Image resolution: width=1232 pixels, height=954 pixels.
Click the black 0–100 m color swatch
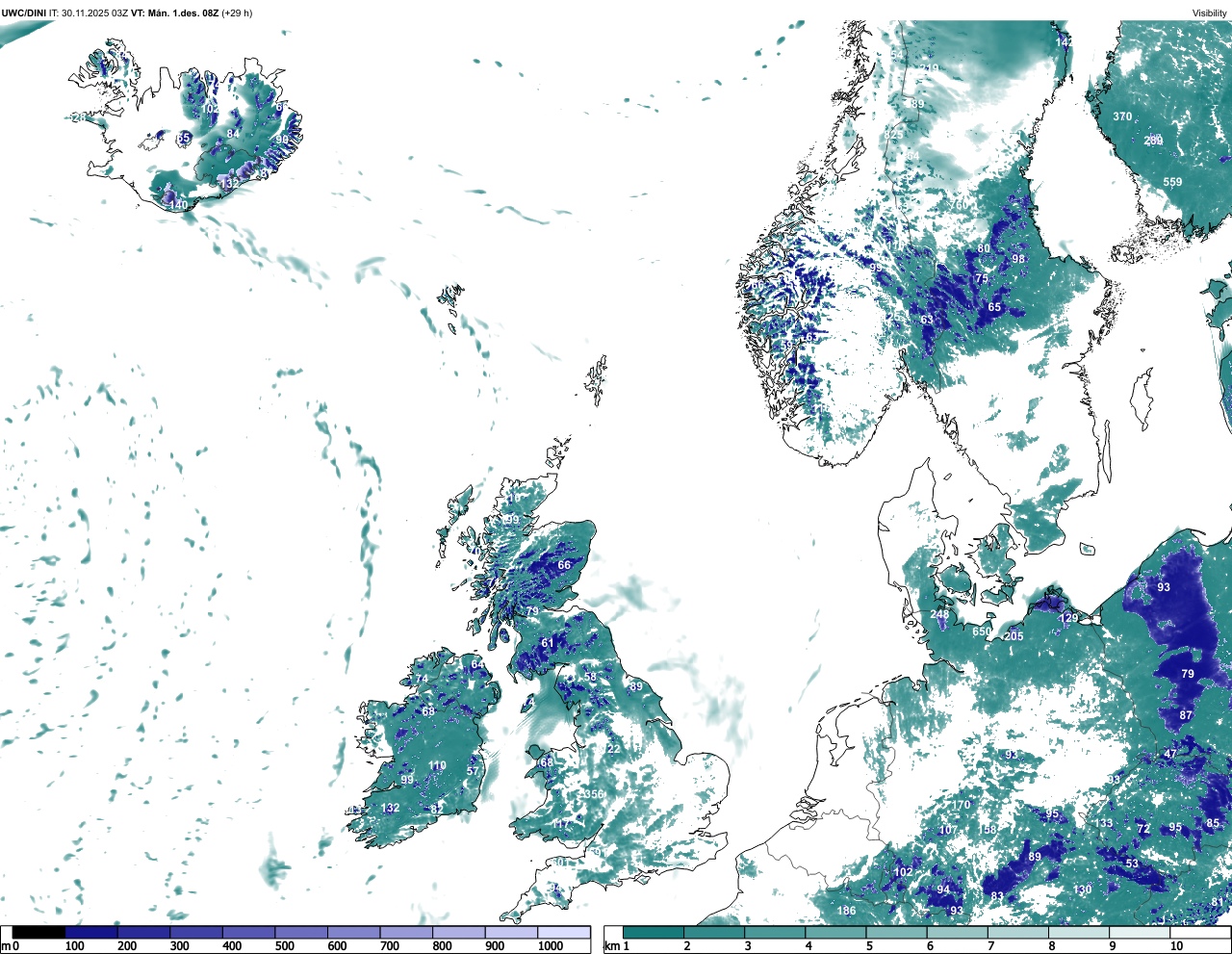click(x=38, y=933)
